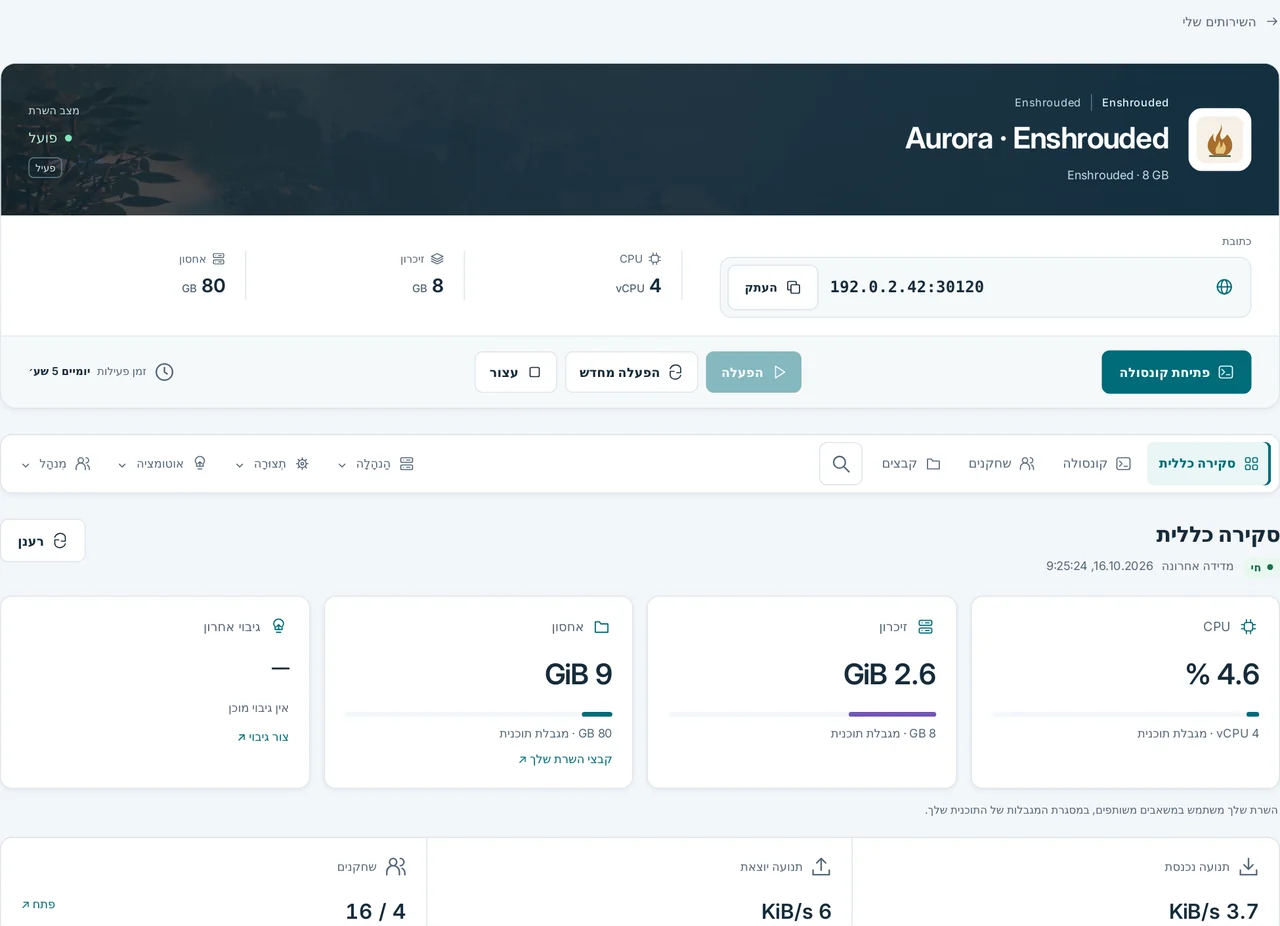
Task: Click the CPU usage progress bar
Action: (1125, 714)
